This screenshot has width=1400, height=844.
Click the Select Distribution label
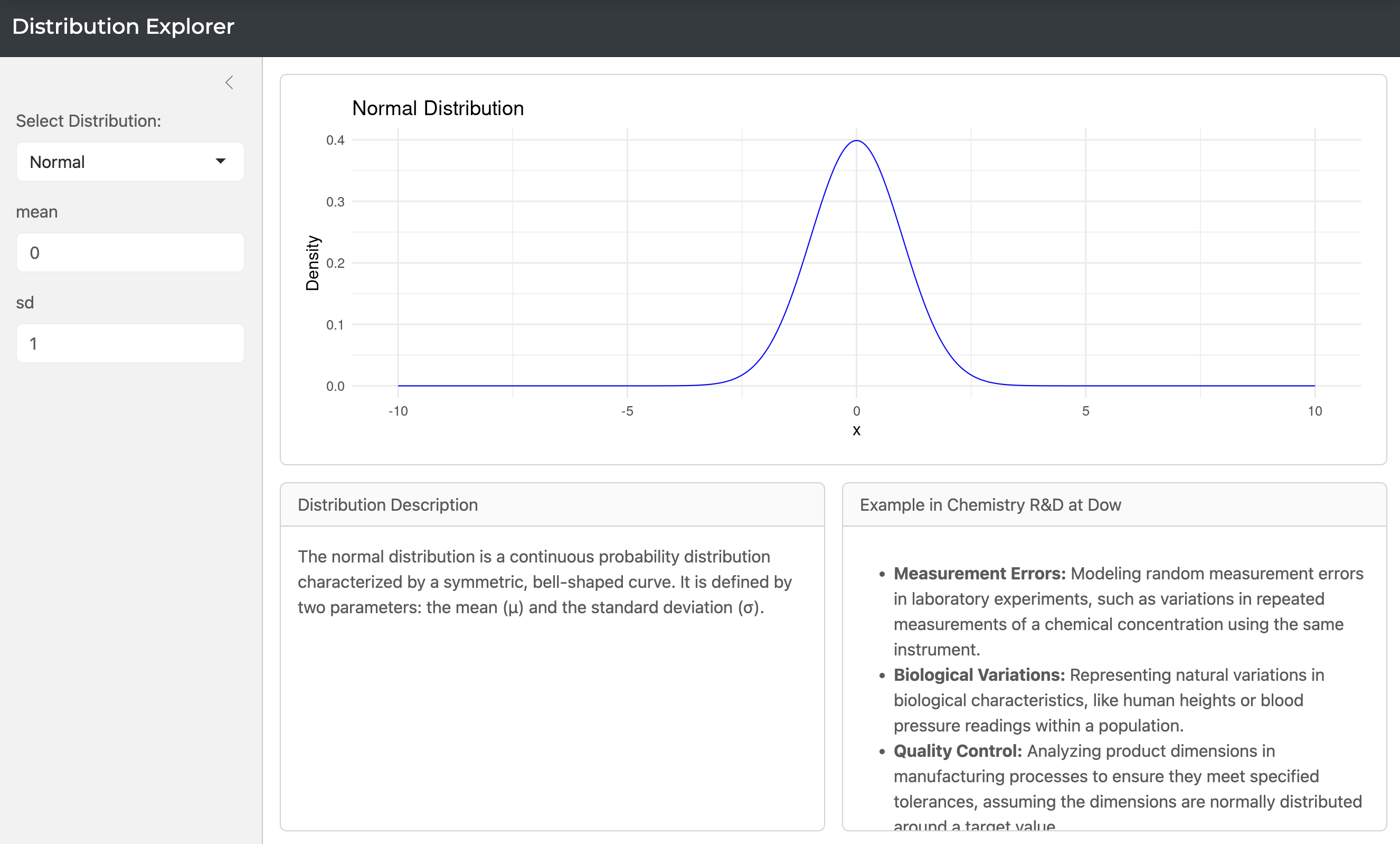point(88,121)
